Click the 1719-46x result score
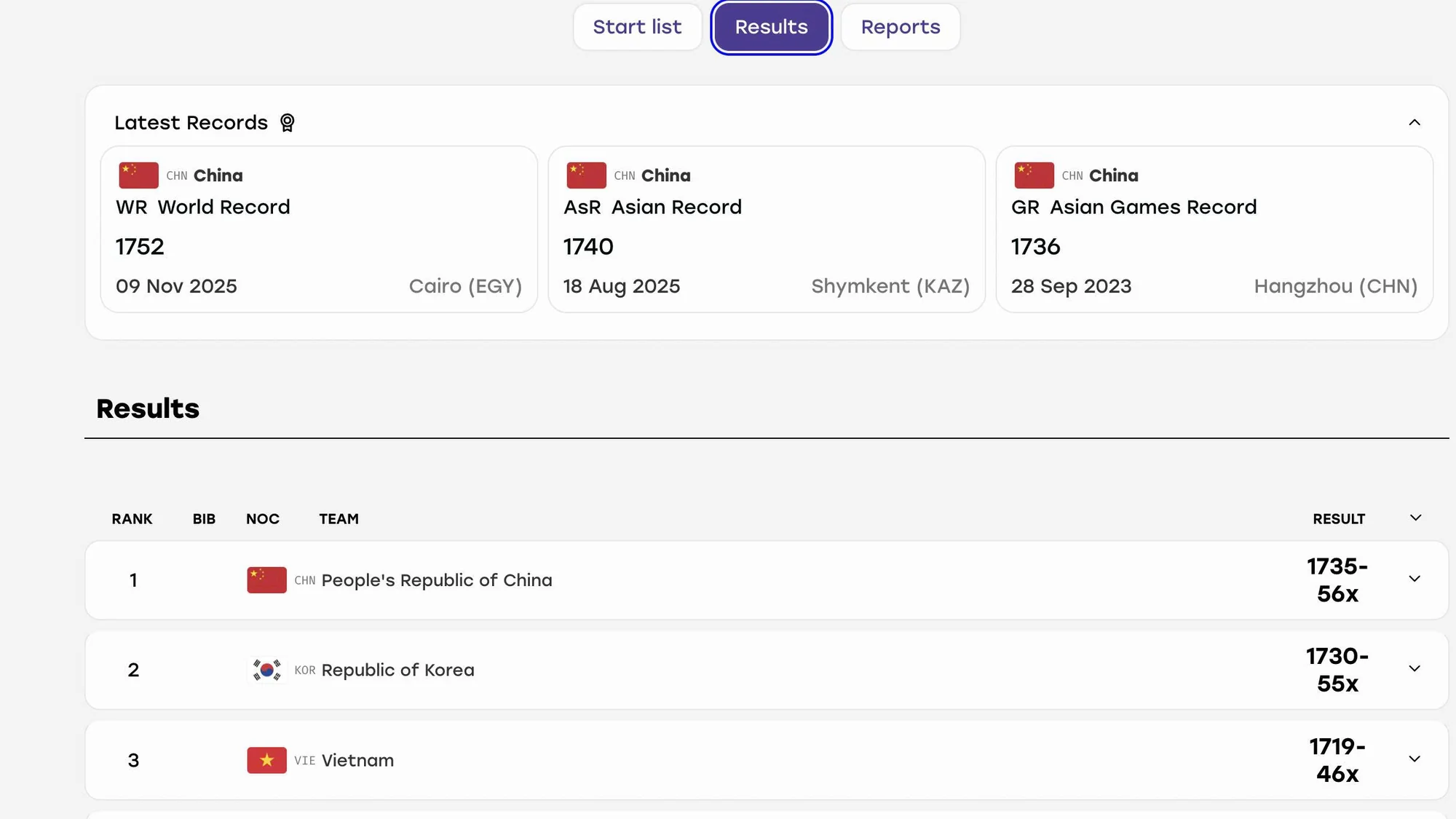1456x819 pixels. pos(1337,760)
